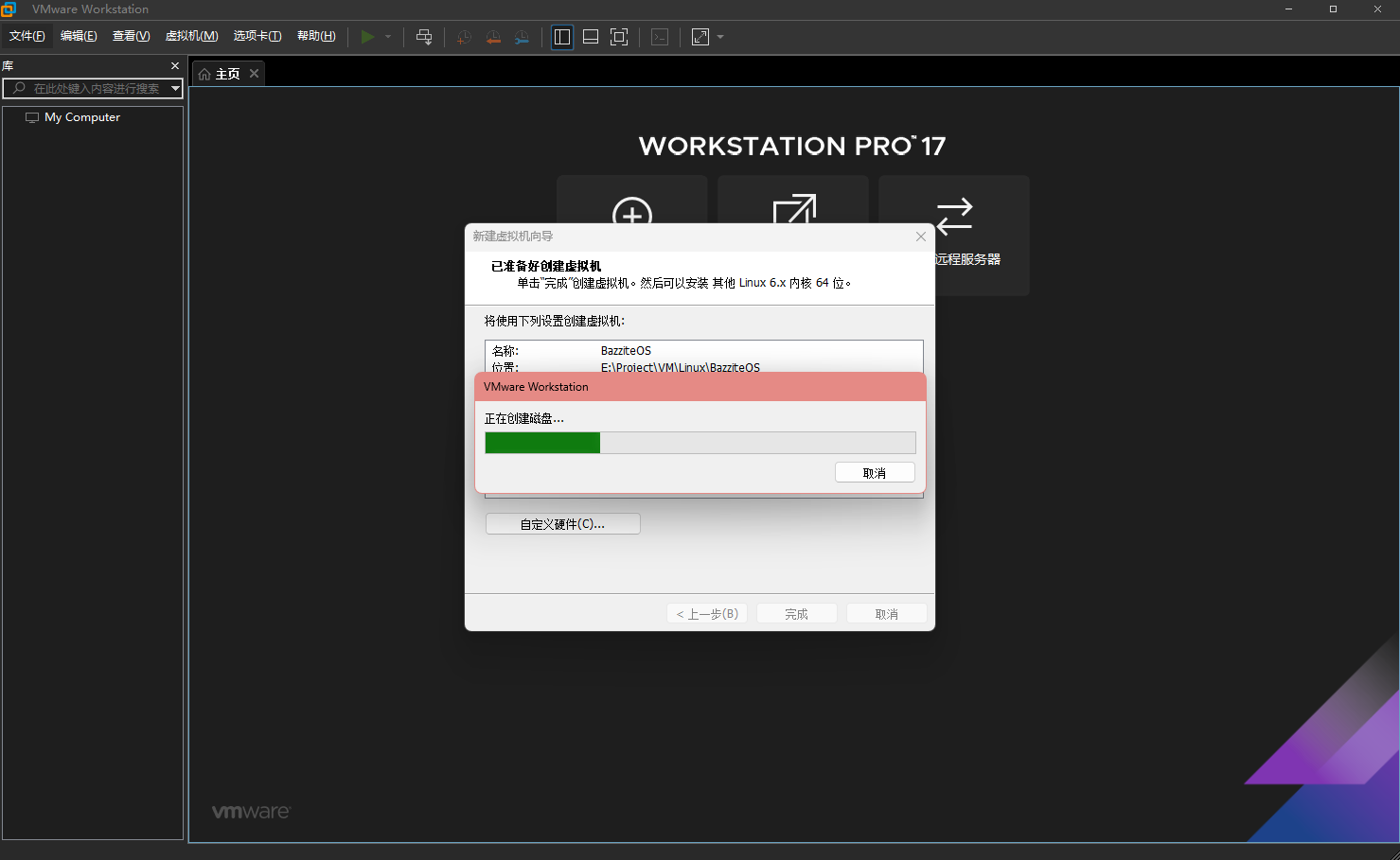Switch to the 主页 tab

(225, 73)
